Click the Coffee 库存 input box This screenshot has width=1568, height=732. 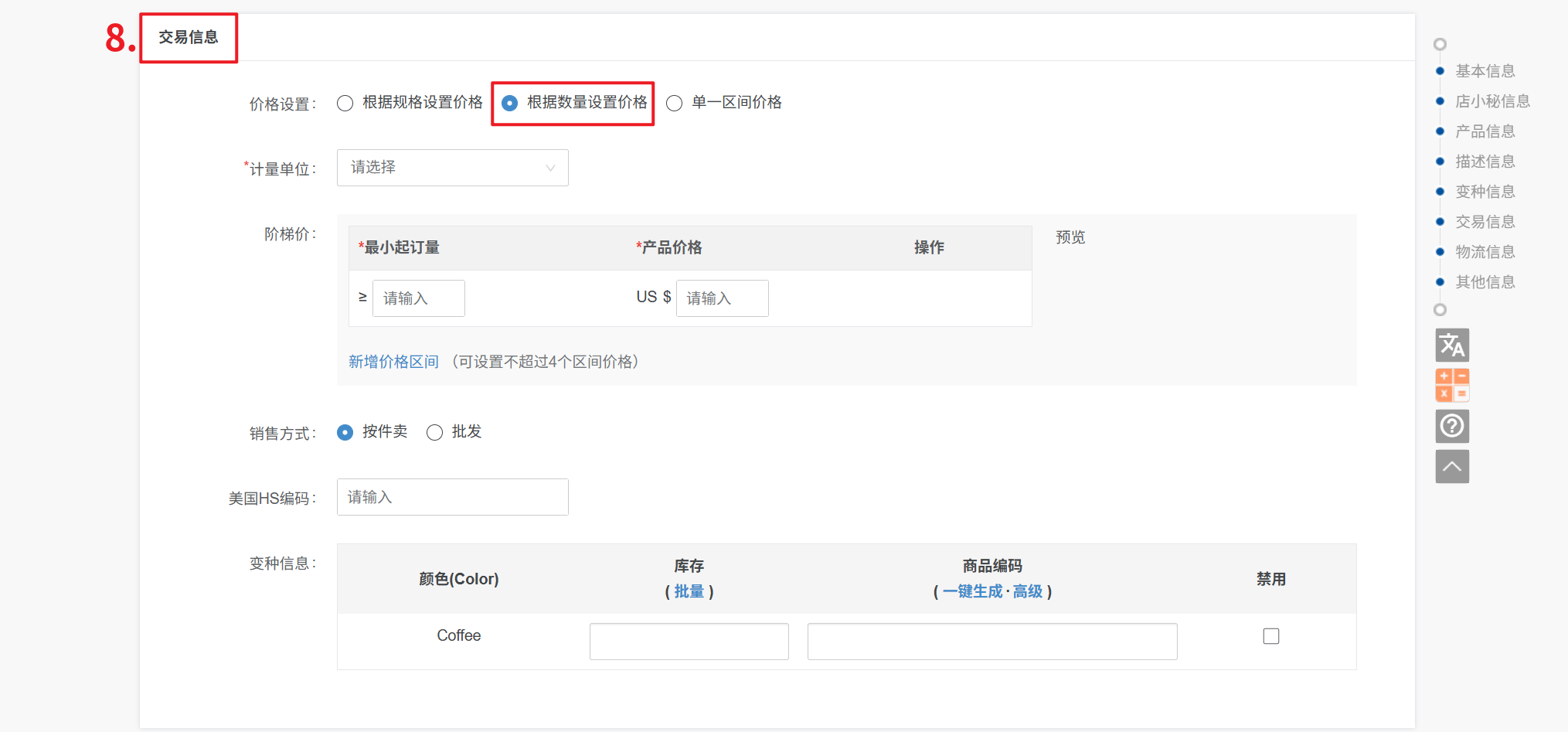[689, 642]
